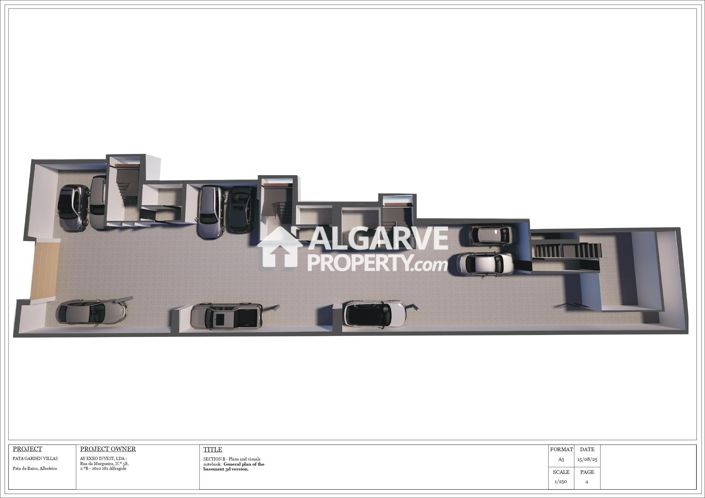Select the silver car in the upper-middle parking bay

tap(210, 211)
